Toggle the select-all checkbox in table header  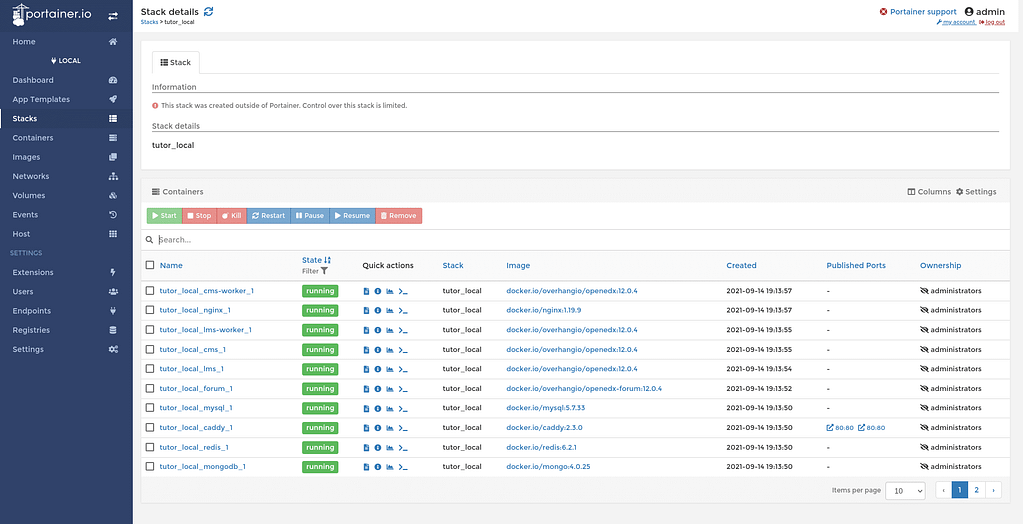coord(150,265)
